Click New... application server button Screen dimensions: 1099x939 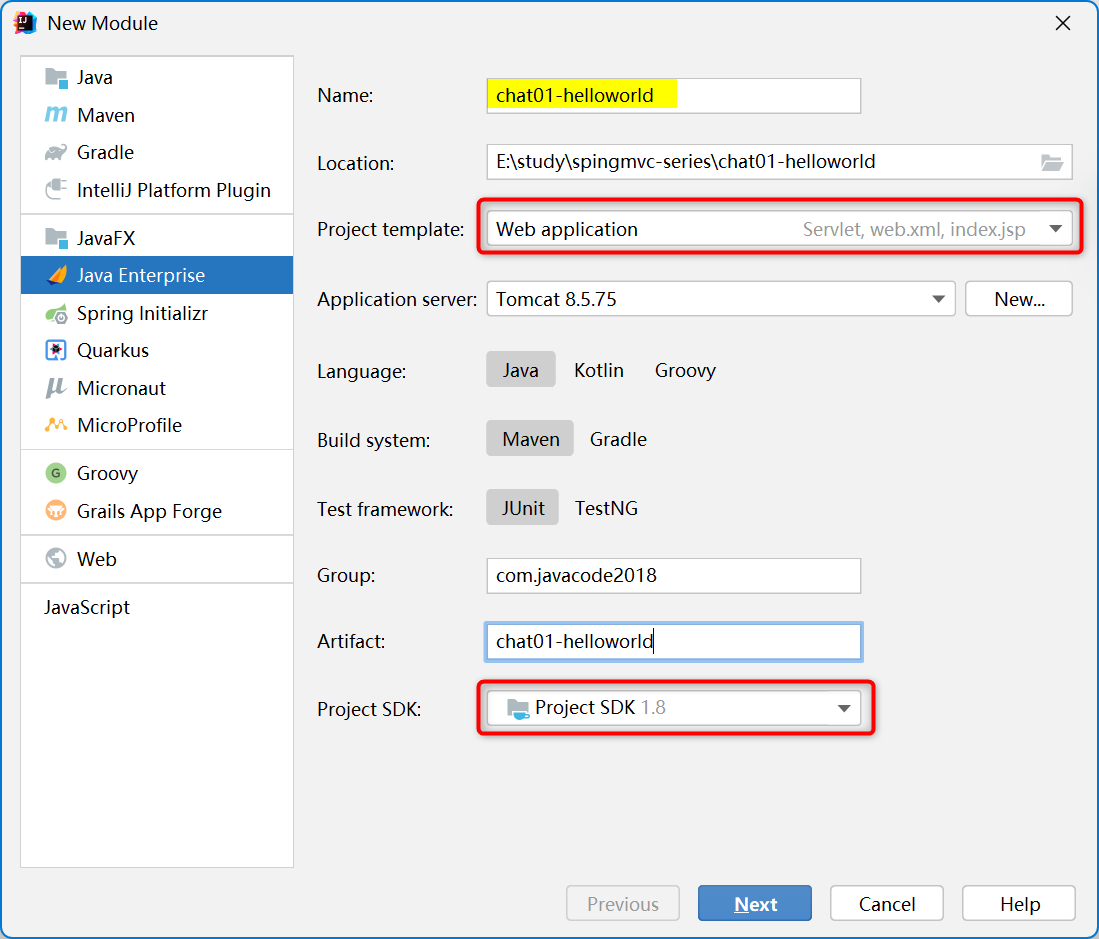click(x=1018, y=299)
